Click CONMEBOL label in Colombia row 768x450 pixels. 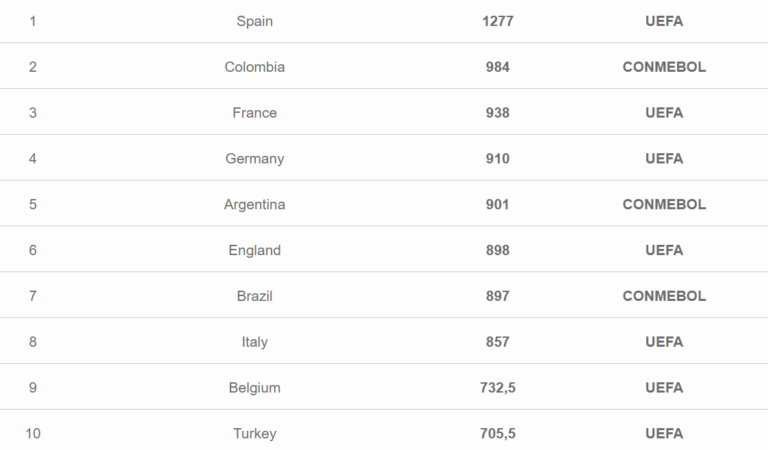point(664,67)
